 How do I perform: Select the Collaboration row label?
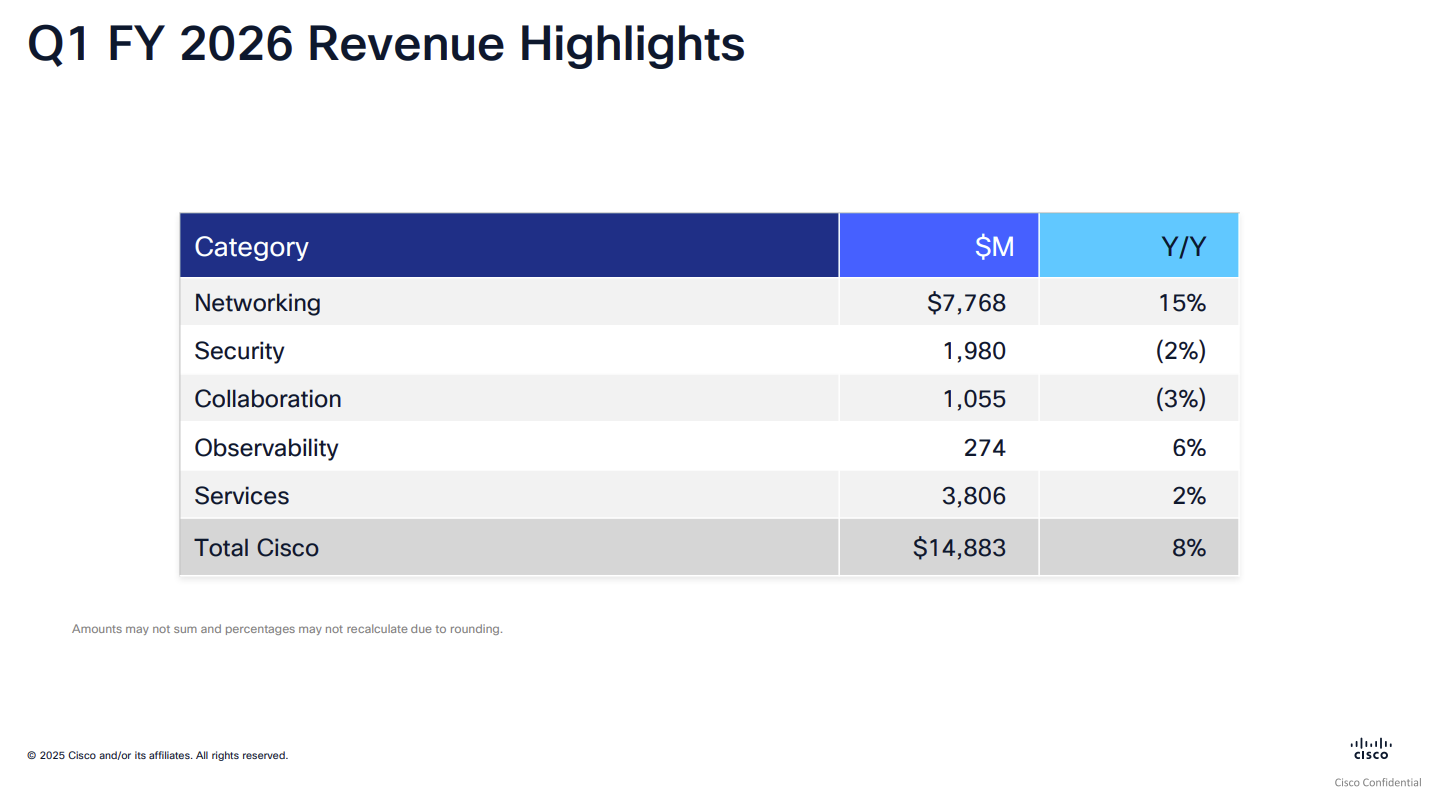coord(268,399)
